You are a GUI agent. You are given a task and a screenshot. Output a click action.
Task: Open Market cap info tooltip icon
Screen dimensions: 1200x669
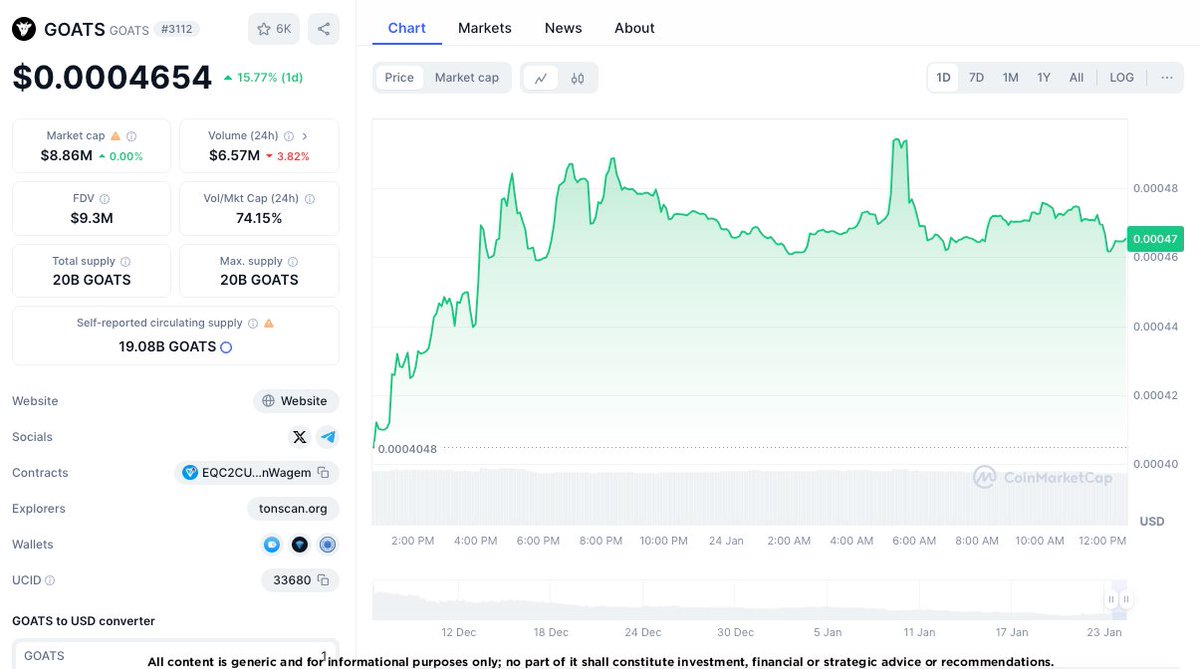131,136
